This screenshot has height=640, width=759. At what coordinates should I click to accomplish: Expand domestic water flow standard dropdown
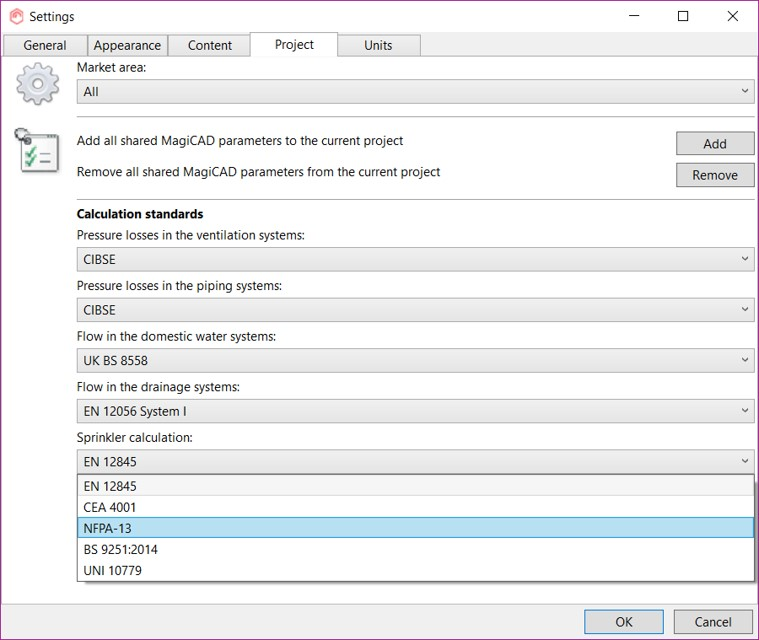pyautogui.click(x=415, y=360)
